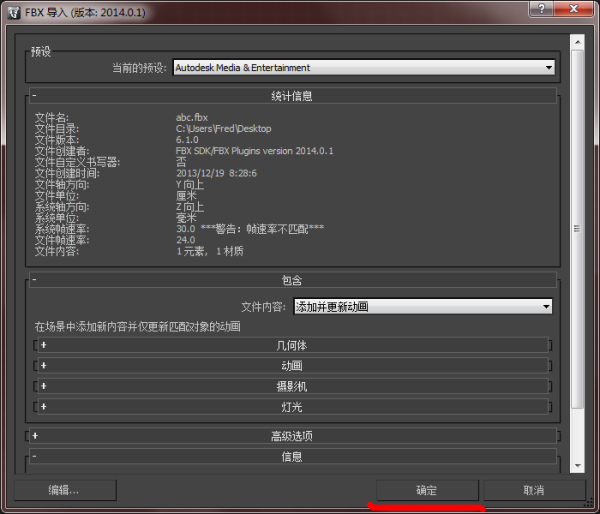Click the 3ds Max icon in title bar
Viewport: 600px width, 514px height.
(13, 12)
